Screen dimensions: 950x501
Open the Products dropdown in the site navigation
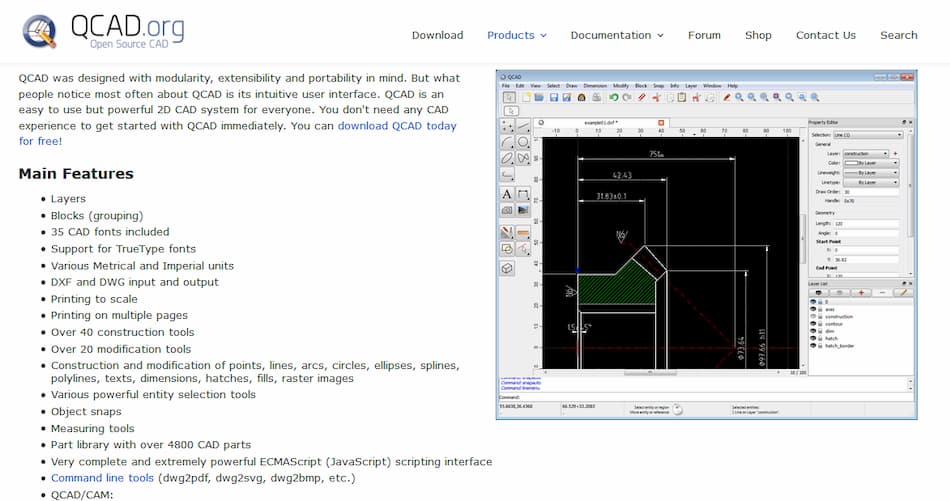(517, 35)
